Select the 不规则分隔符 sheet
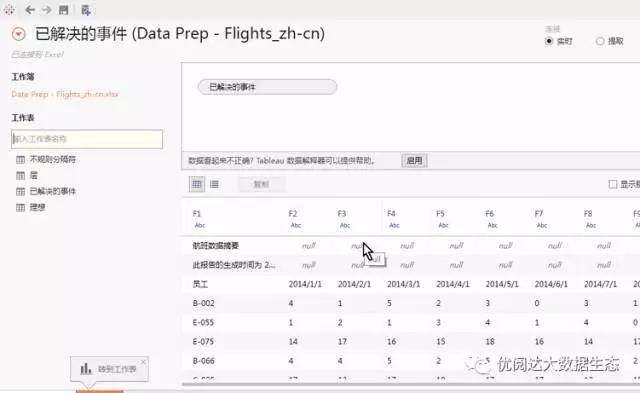 coord(53,160)
